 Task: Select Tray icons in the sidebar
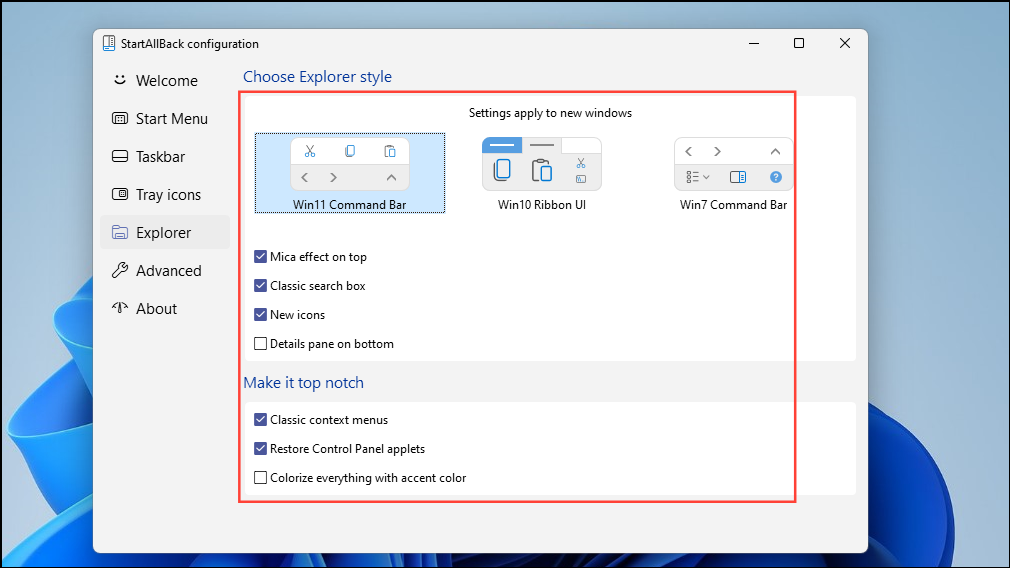coord(165,194)
